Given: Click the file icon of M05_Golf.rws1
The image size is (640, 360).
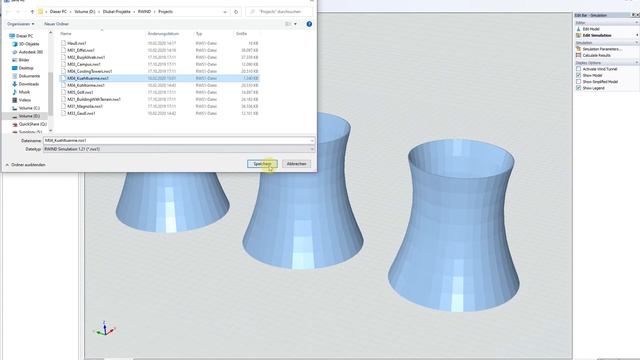Looking at the screenshot, I should pos(63,92).
